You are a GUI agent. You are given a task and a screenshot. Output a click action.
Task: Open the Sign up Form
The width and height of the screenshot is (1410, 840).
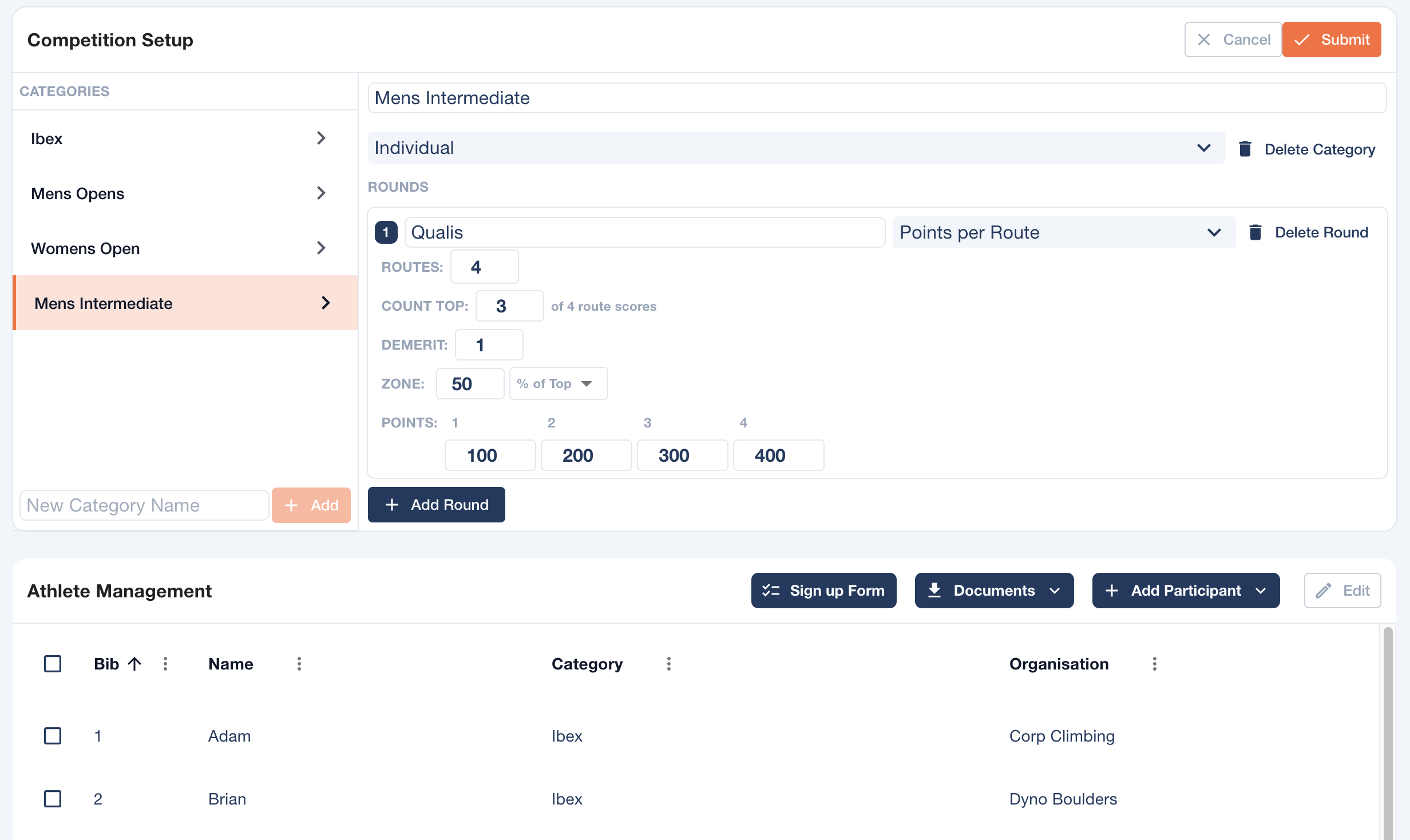point(824,591)
